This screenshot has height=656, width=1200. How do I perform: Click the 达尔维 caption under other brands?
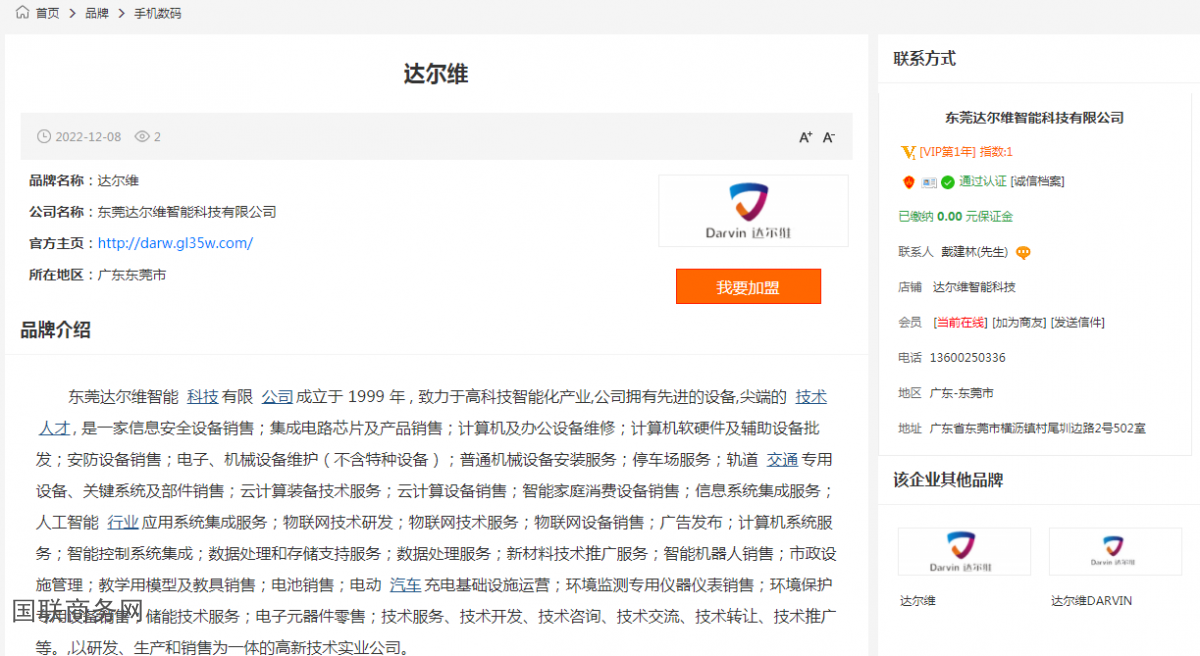(x=917, y=602)
